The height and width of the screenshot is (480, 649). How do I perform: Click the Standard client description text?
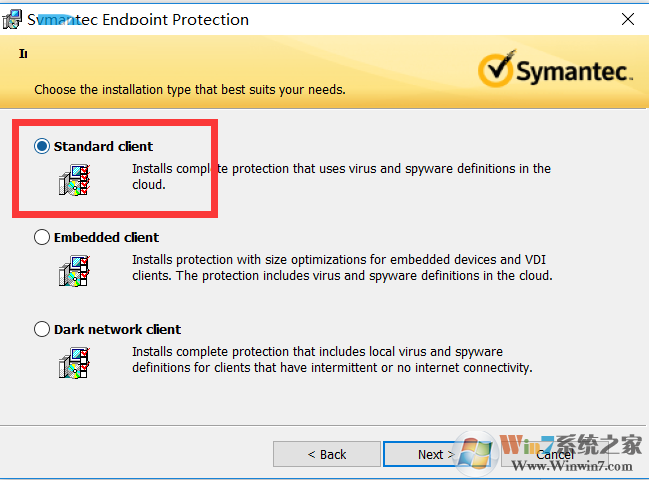[341, 177]
